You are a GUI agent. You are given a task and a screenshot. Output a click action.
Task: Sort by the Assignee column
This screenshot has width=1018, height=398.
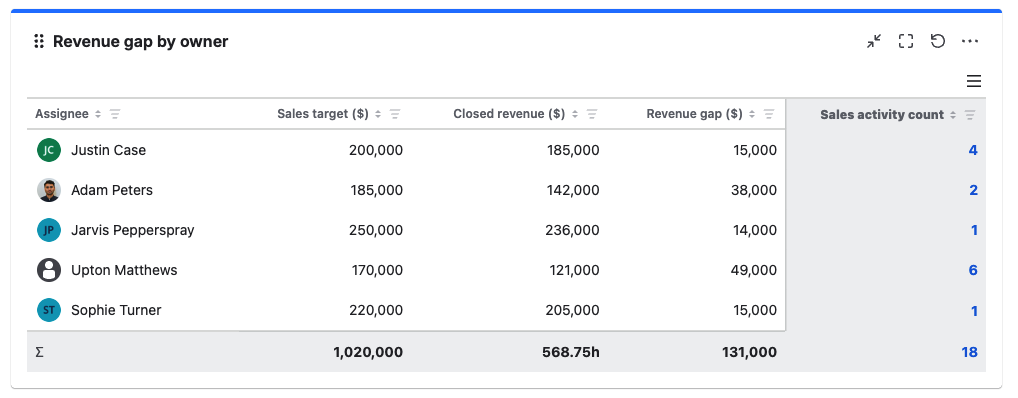point(98,114)
